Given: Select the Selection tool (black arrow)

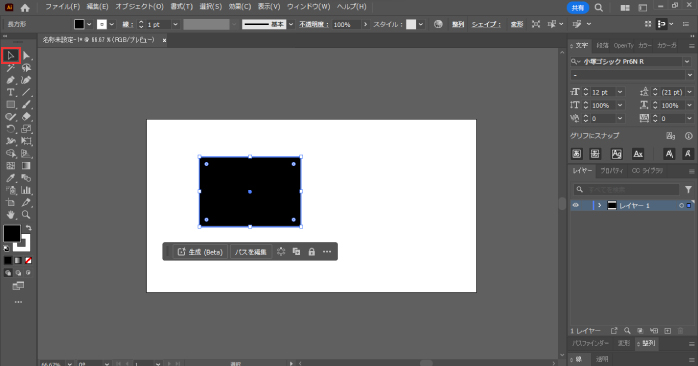Looking at the screenshot, I should [x=11, y=56].
